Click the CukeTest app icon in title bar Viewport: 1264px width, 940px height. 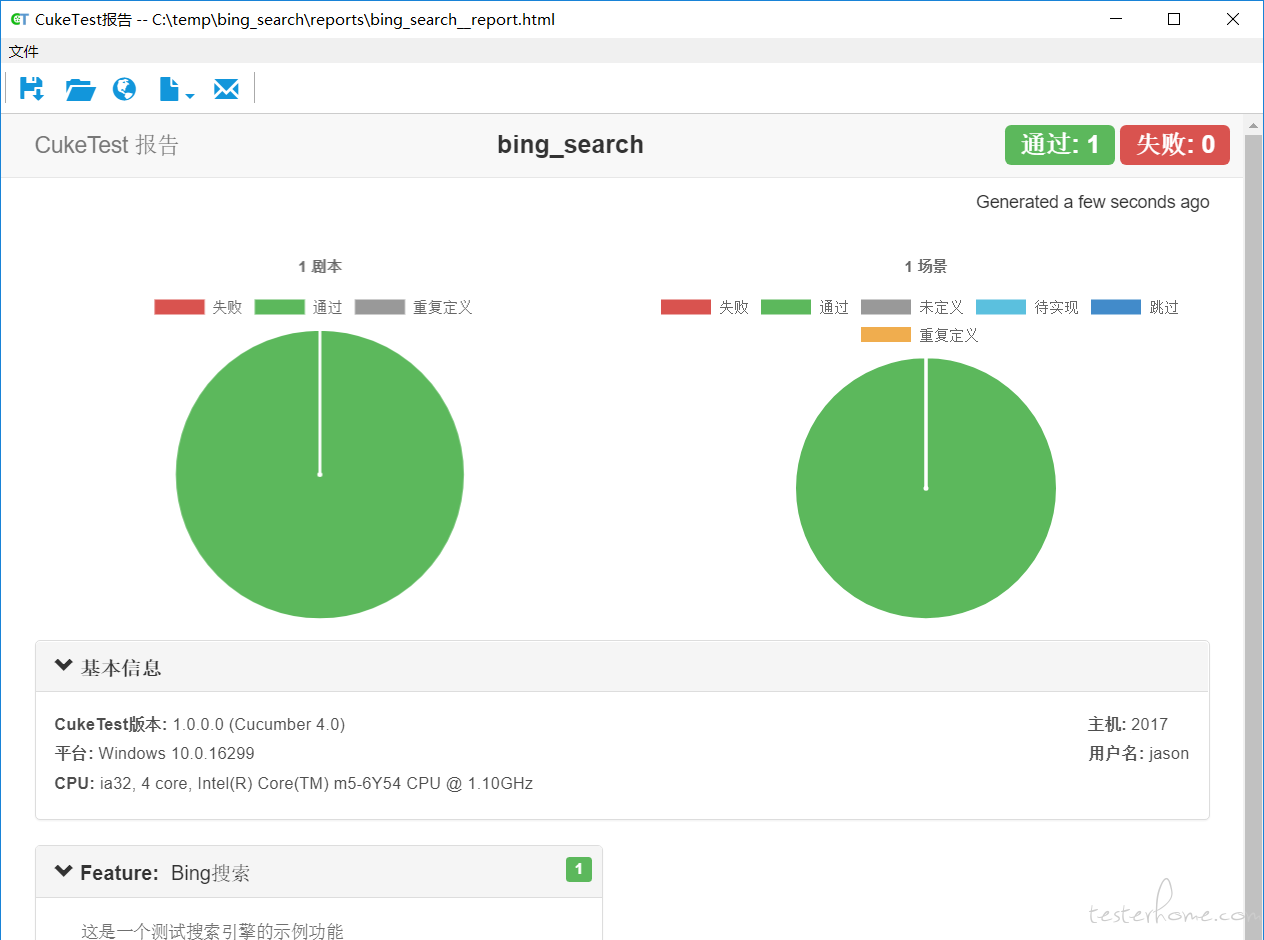(19, 19)
